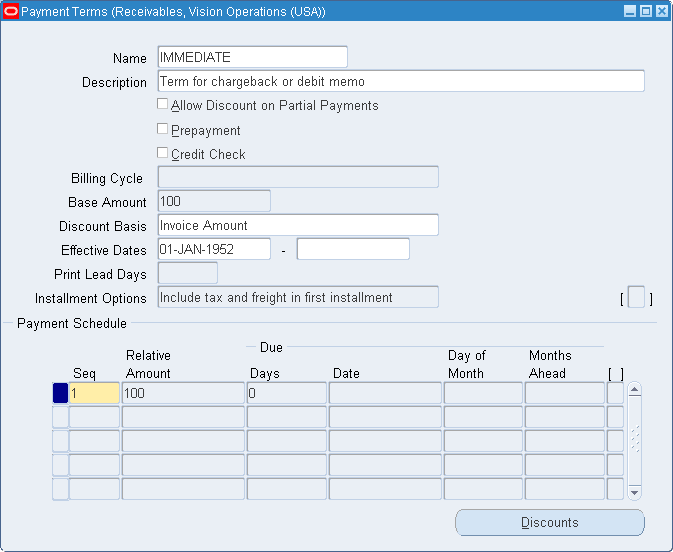Click first row's flexfield cell

click(x=615, y=393)
